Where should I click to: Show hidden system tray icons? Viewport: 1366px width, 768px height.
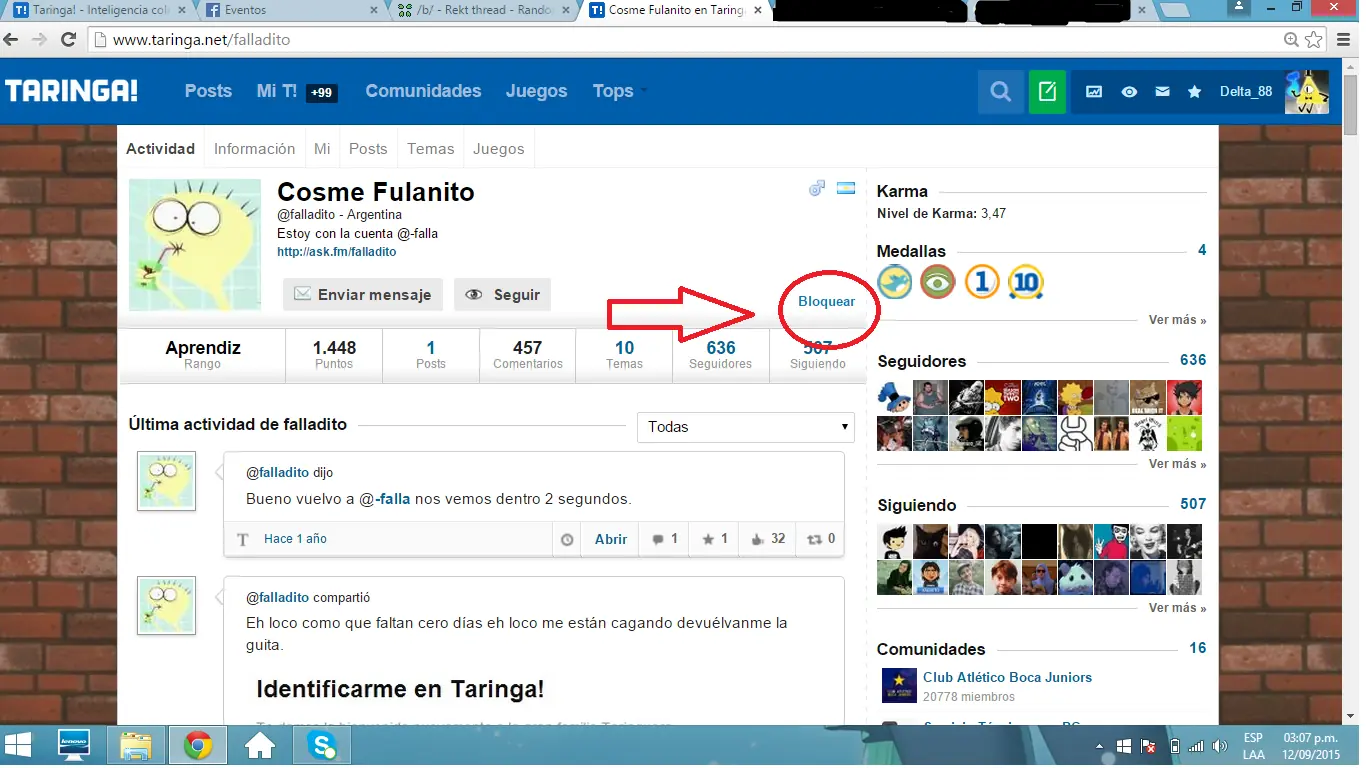tap(1099, 746)
